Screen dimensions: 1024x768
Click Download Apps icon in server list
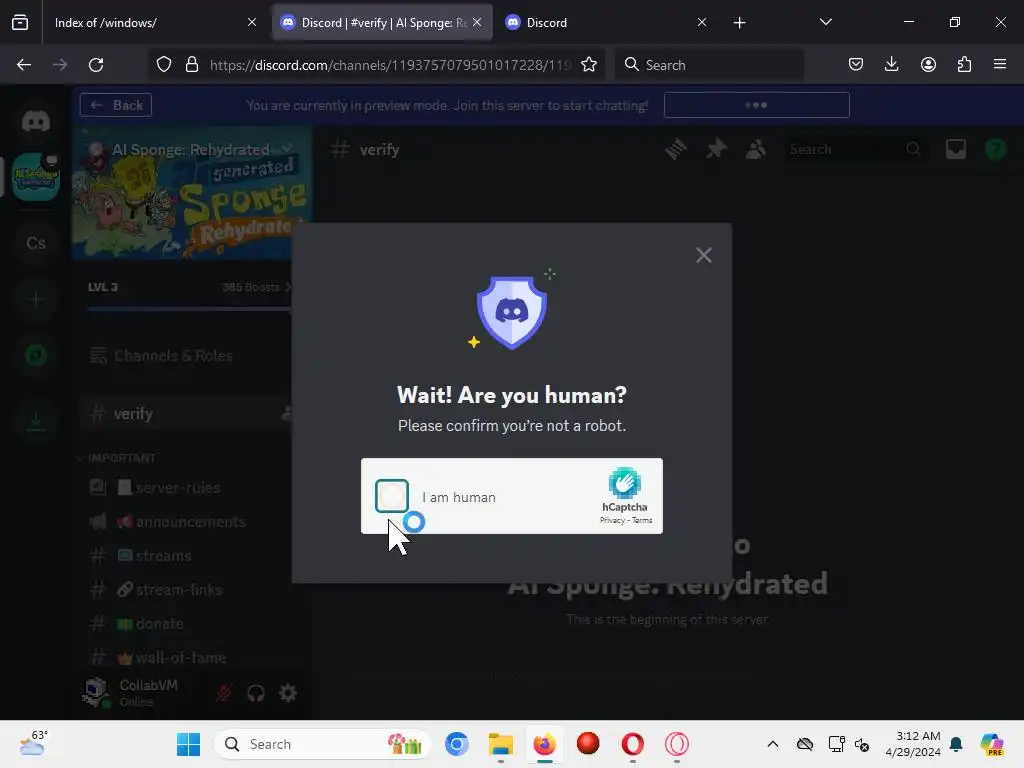point(36,419)
